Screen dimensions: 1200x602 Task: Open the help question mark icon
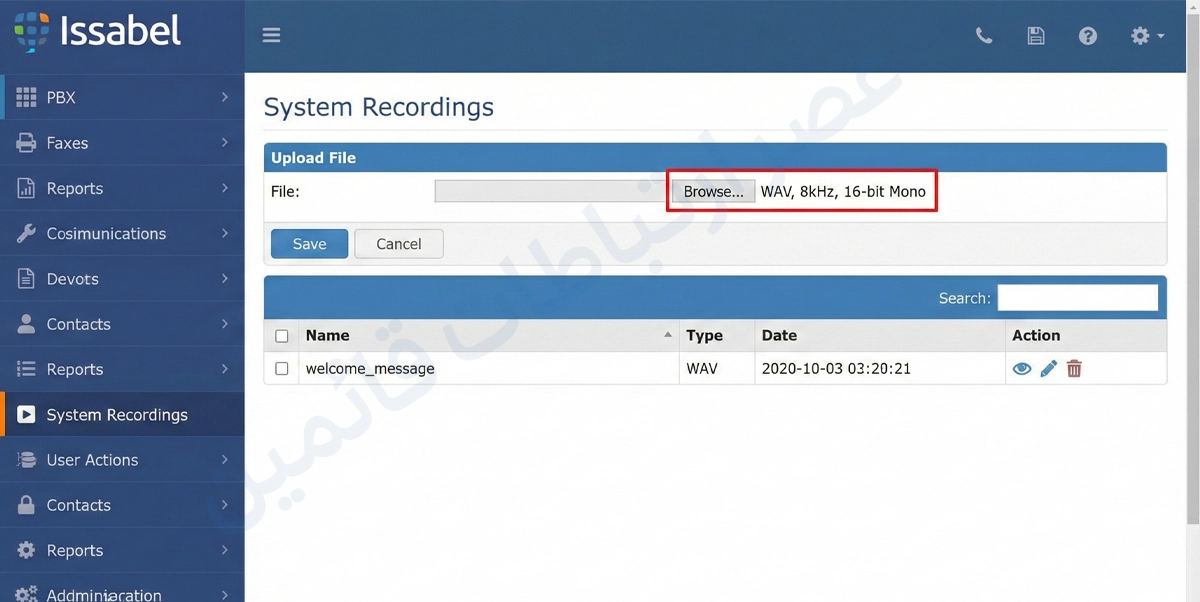point(1087,35)
